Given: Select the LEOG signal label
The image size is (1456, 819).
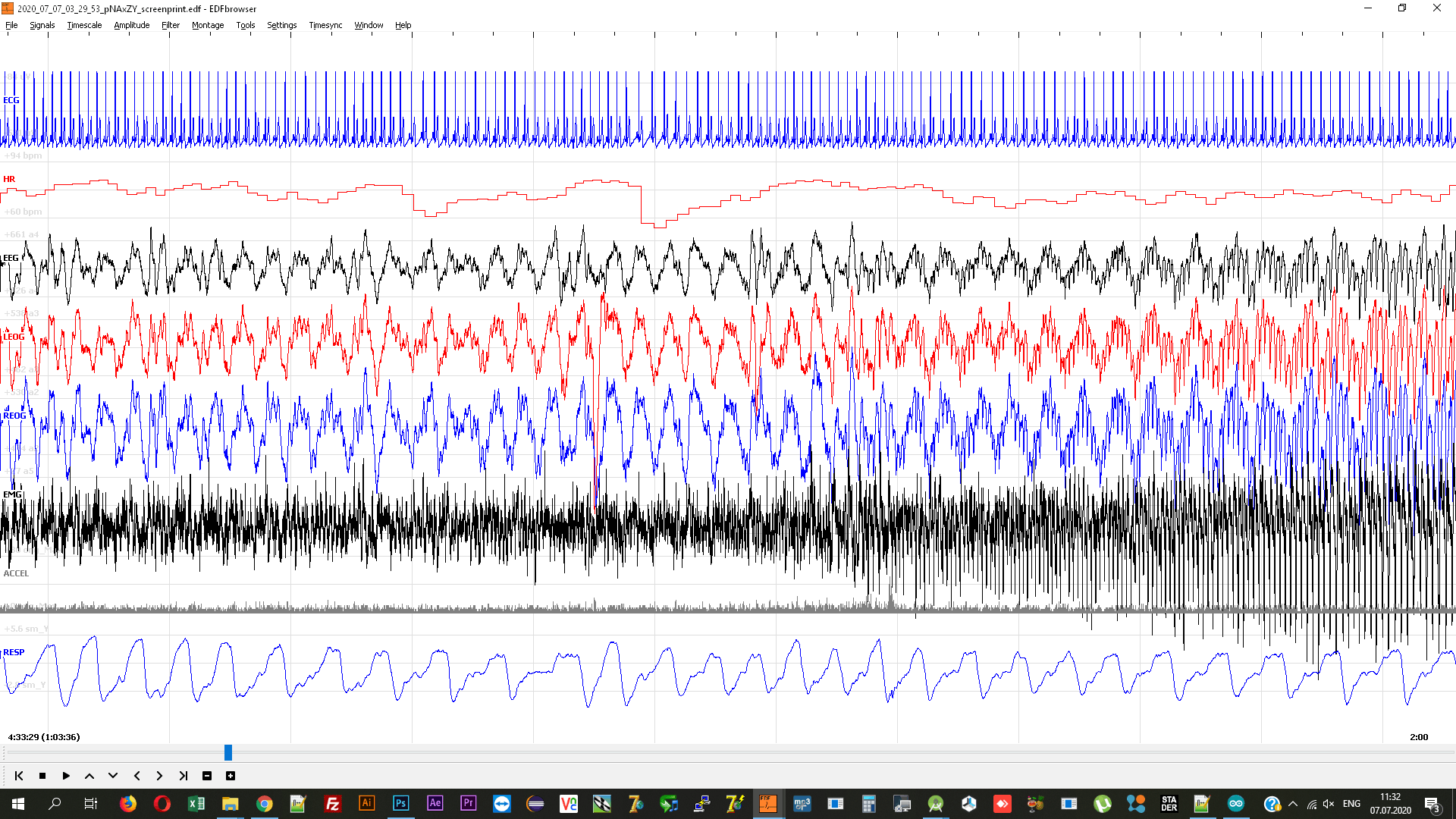Looking at the screenshot, I should coord(14,337).
